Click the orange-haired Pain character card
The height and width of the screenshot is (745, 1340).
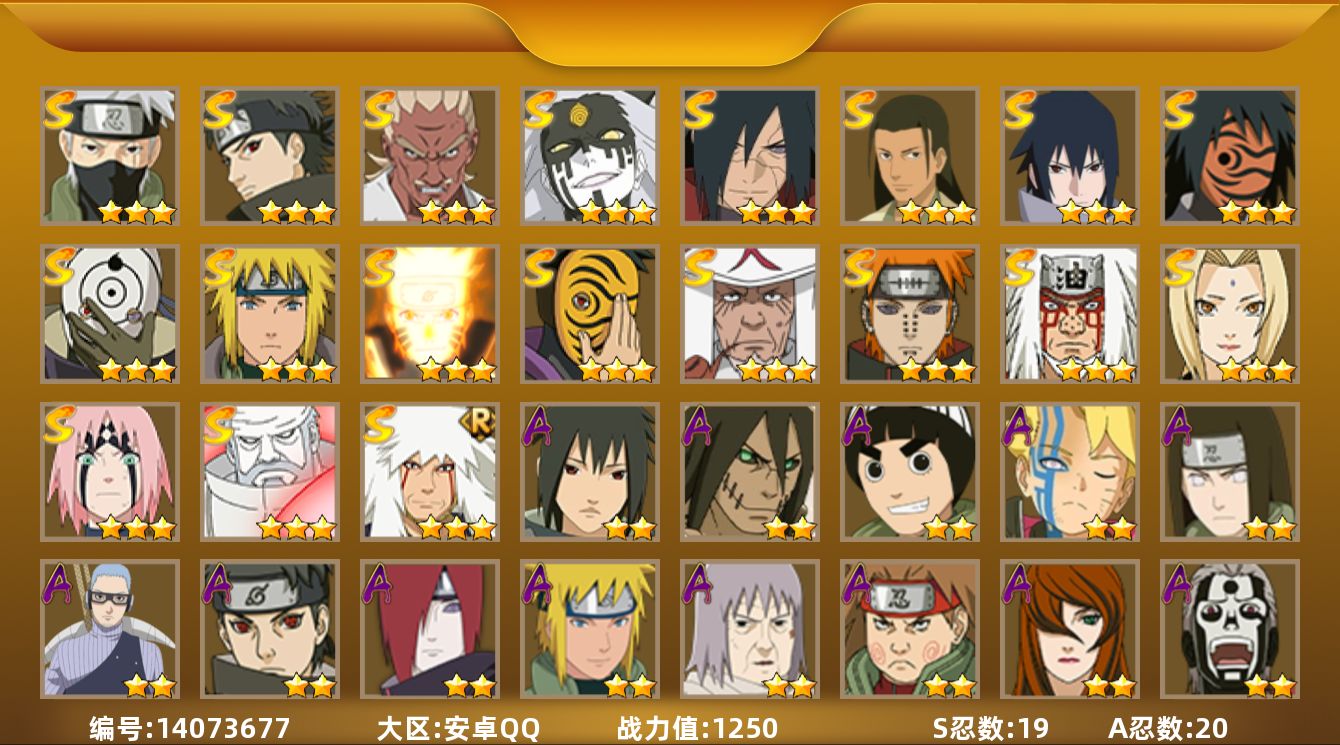[910, 314]
